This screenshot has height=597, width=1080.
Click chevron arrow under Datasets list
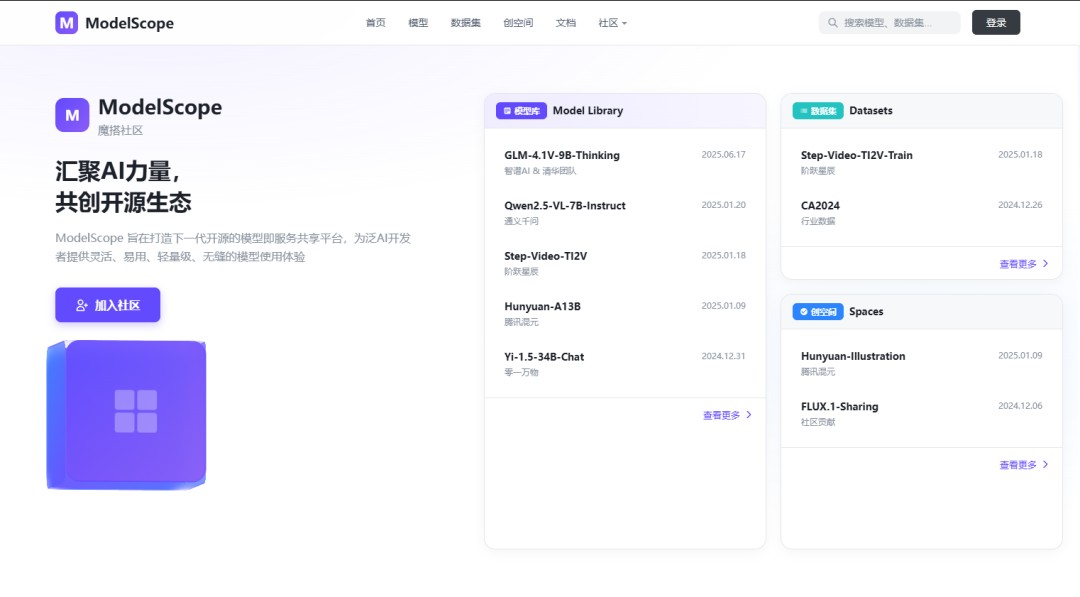point(1046,264)
